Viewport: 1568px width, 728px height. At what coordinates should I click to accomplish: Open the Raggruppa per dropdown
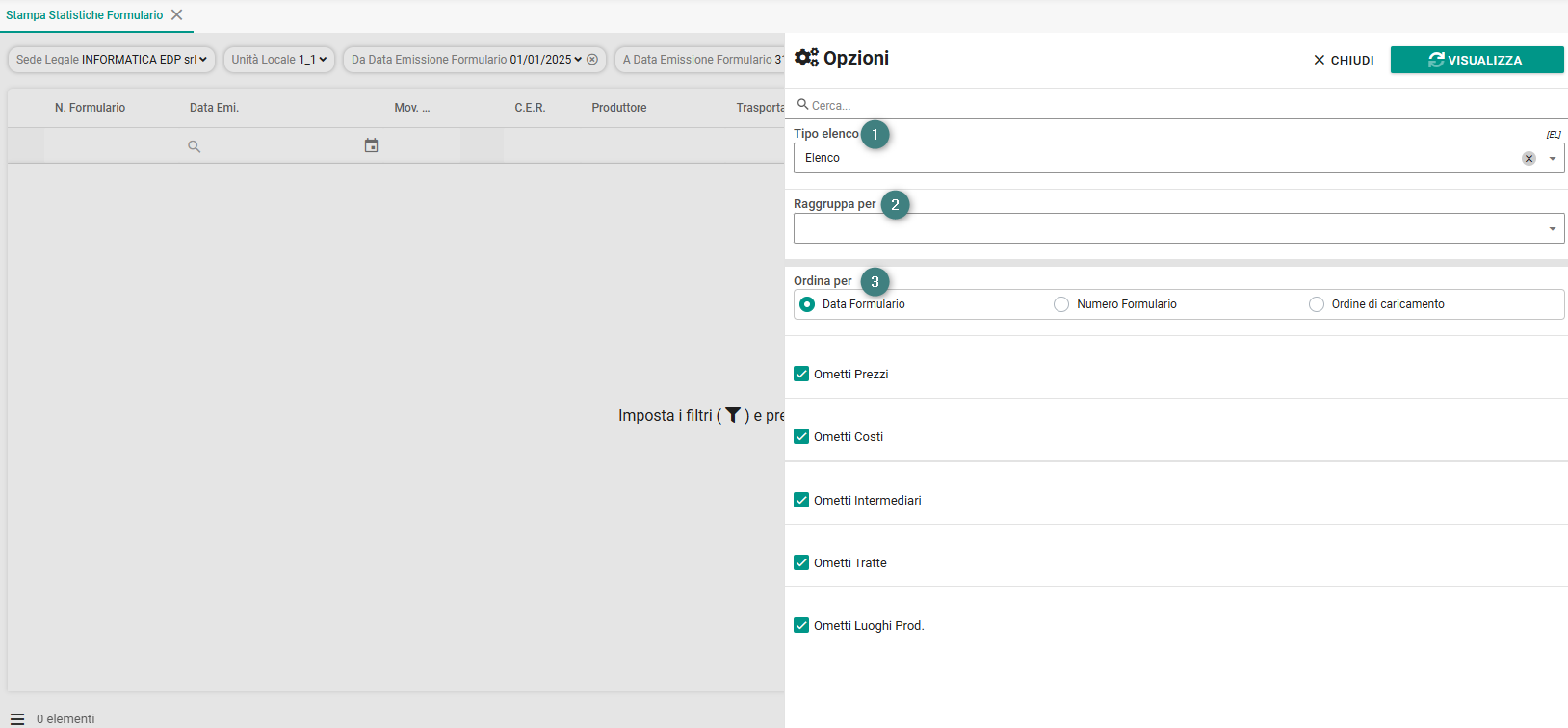[1179, 228]
